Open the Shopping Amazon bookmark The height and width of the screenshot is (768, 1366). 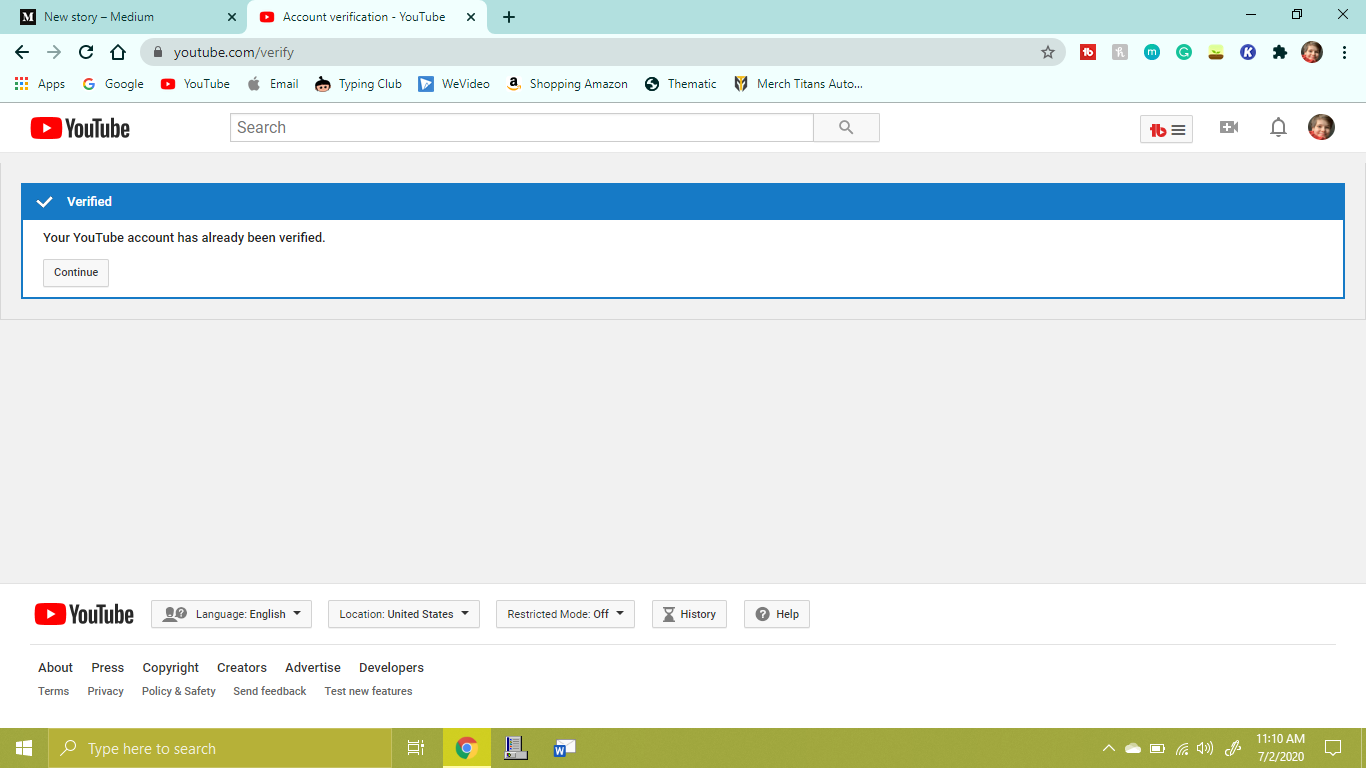click(x=567, y=84)
